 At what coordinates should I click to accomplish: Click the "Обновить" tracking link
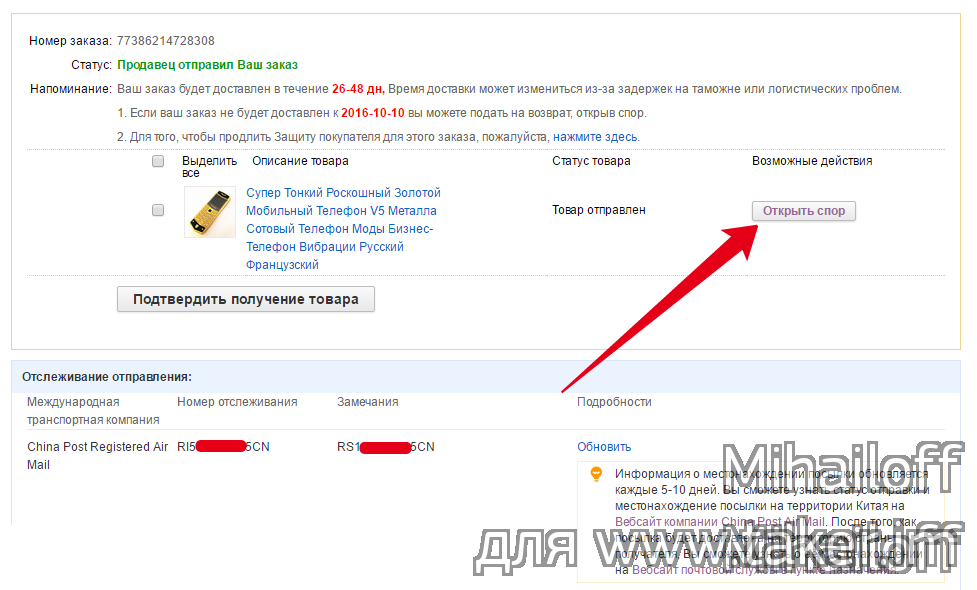click(x=604, y=447)
